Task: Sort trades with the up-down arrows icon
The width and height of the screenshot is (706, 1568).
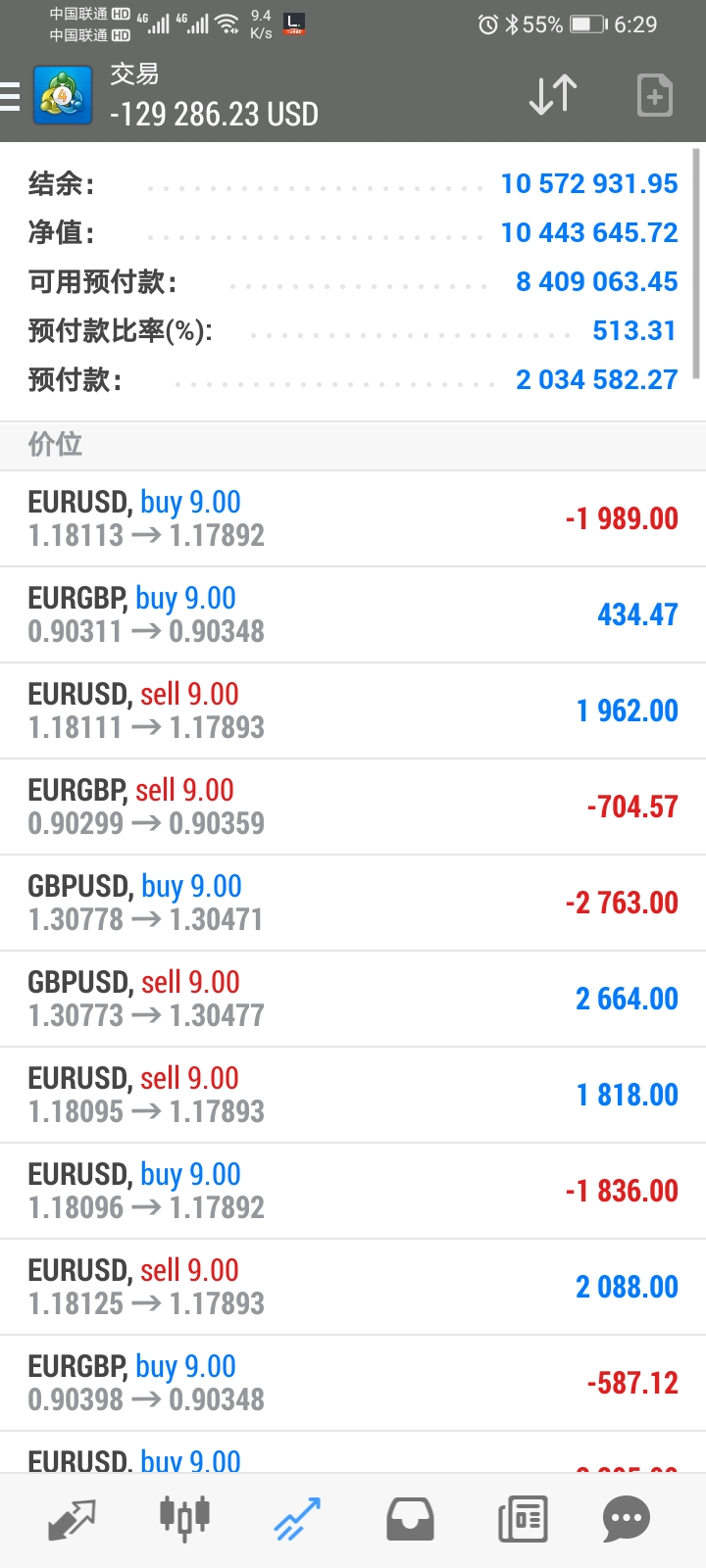Action: (553, 95)
